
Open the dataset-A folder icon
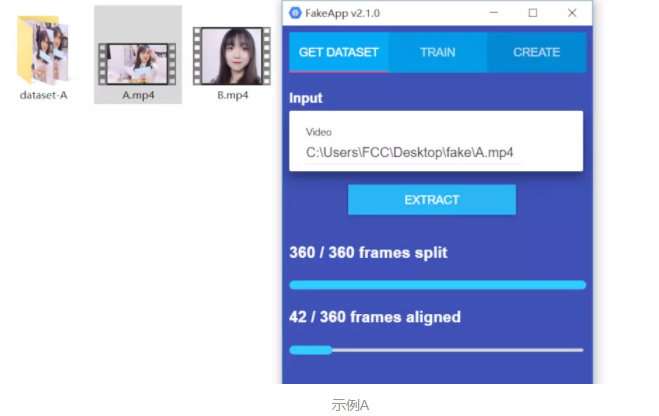[x=43, y=50]
